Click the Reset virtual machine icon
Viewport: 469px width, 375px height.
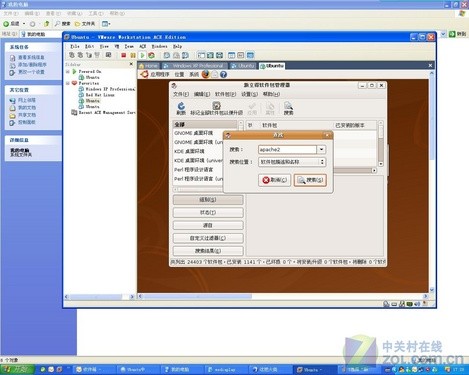tap(152, 55)
